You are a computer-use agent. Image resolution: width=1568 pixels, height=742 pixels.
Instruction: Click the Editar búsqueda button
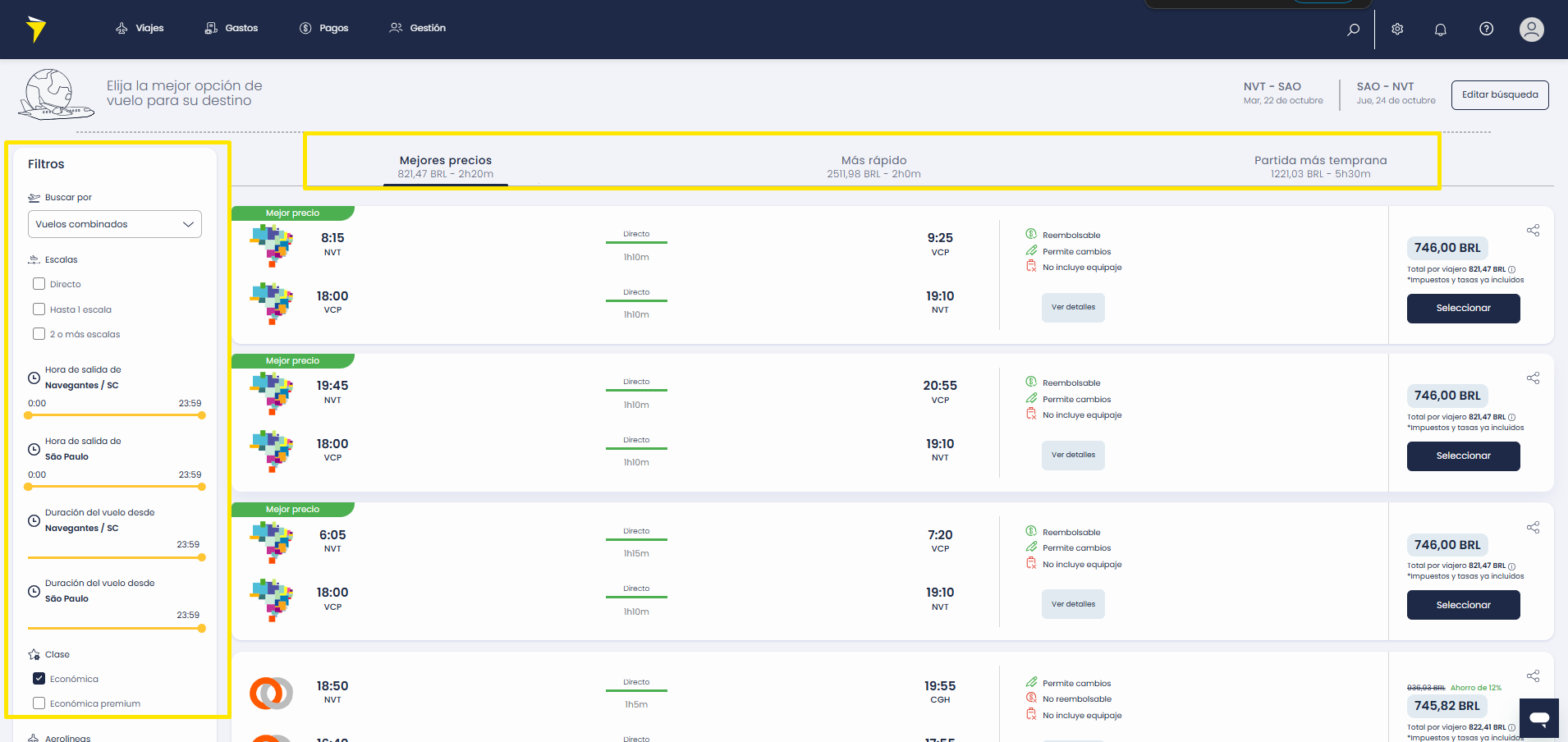point(1500,94)
